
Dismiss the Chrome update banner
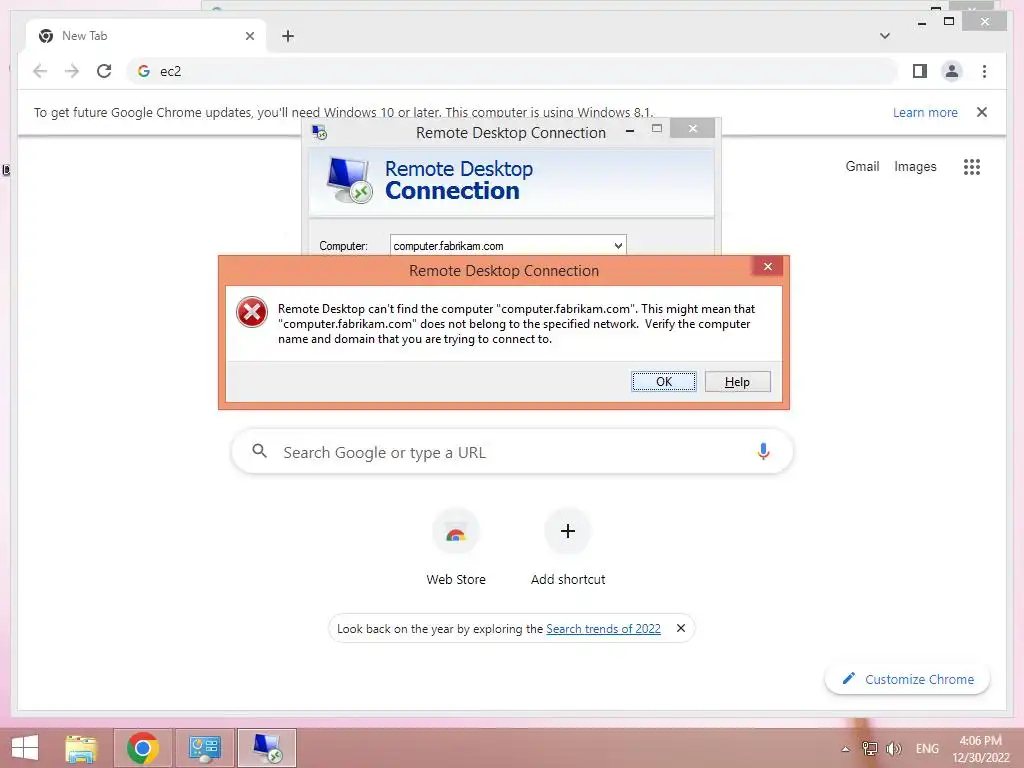[982, 112]
